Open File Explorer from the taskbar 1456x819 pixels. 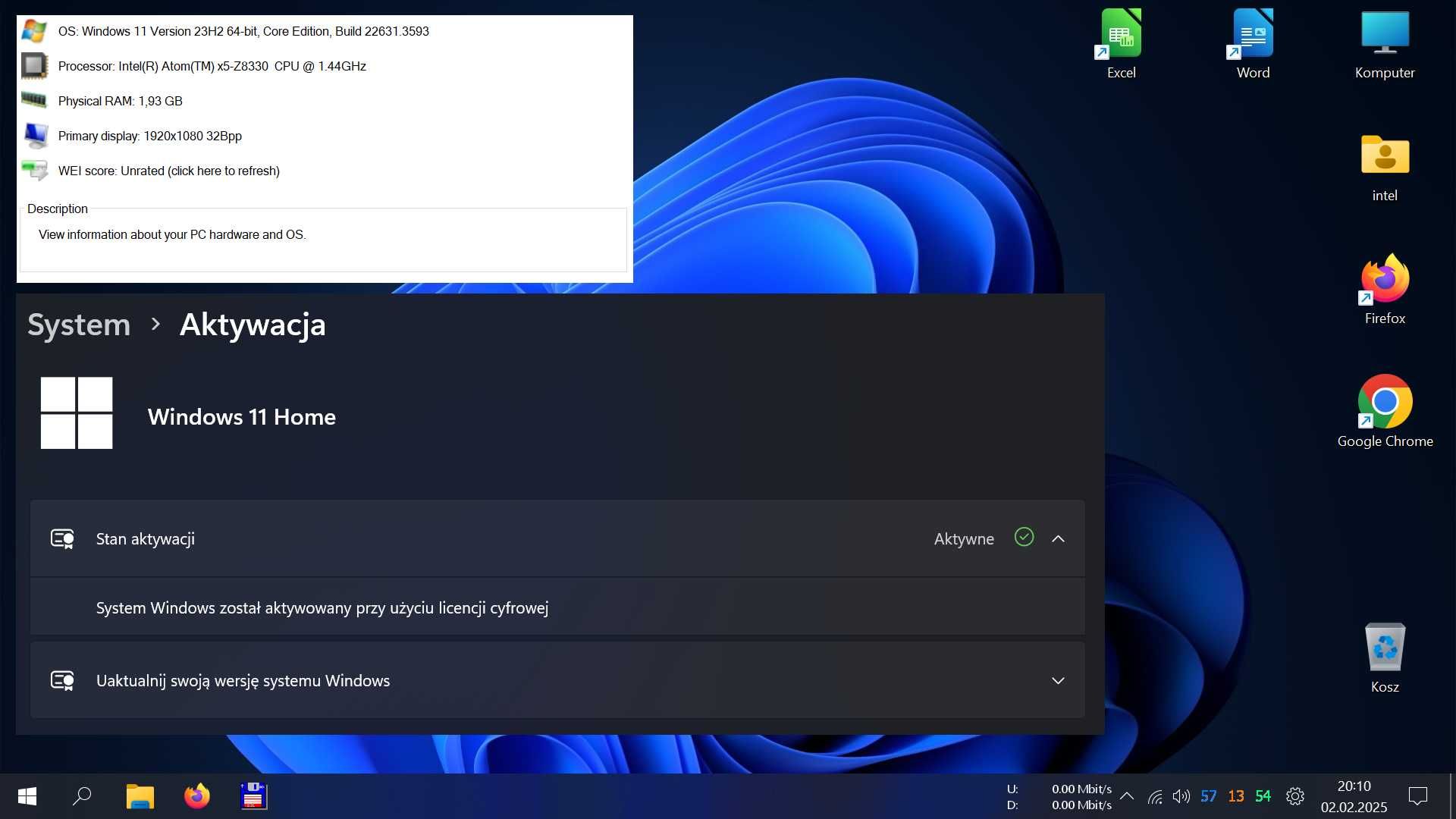[x=140, y=796]
